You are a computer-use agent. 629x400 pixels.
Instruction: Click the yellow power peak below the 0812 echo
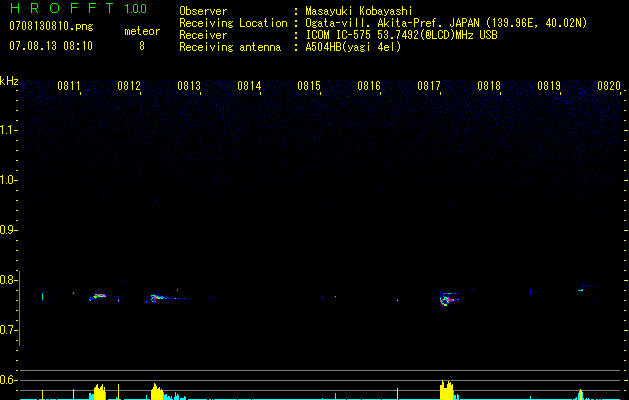tap(157, 392)
